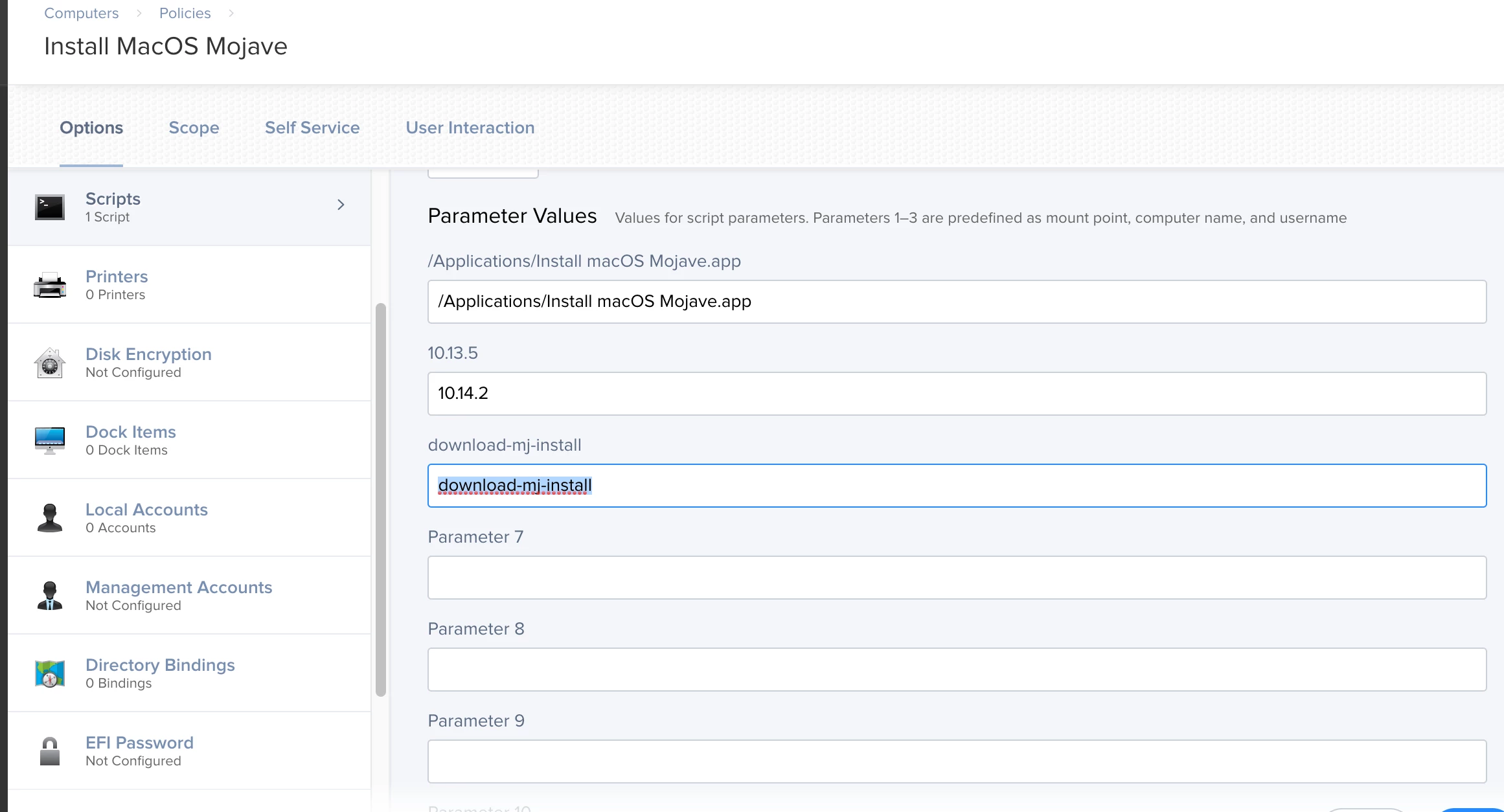This screenshot has height=812, width=1504.
Task: Open the Printers payload section
Action: tap(190, 285)
